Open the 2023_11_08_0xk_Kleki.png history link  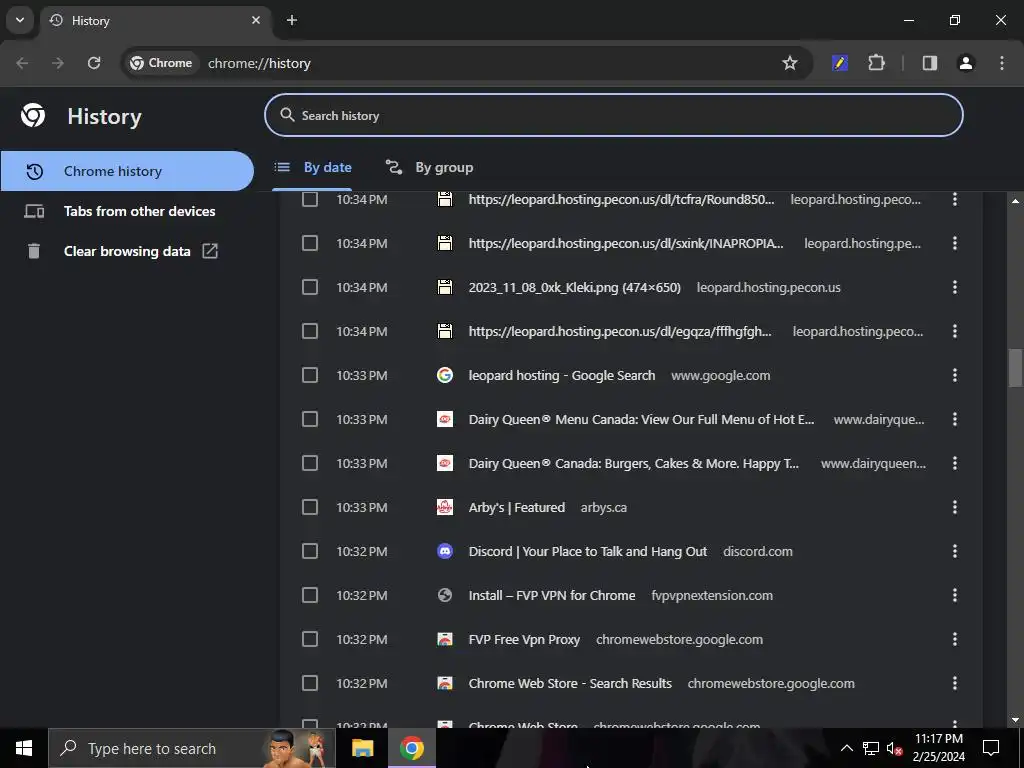(x=575, y=287)
